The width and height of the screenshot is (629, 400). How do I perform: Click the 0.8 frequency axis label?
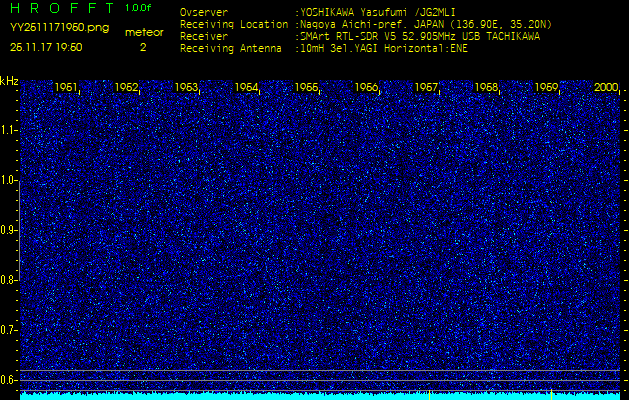click(9, 280)
